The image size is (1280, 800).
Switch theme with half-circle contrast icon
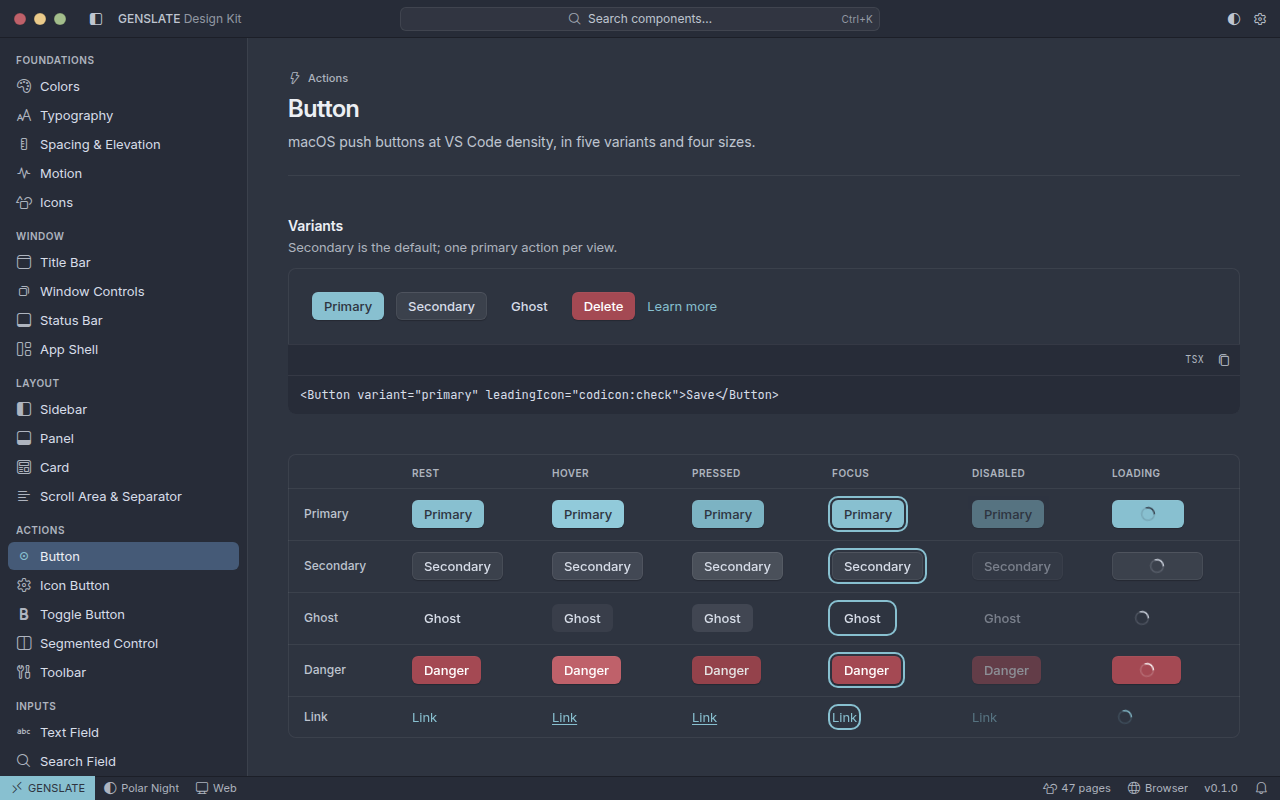pos(1234,19)
